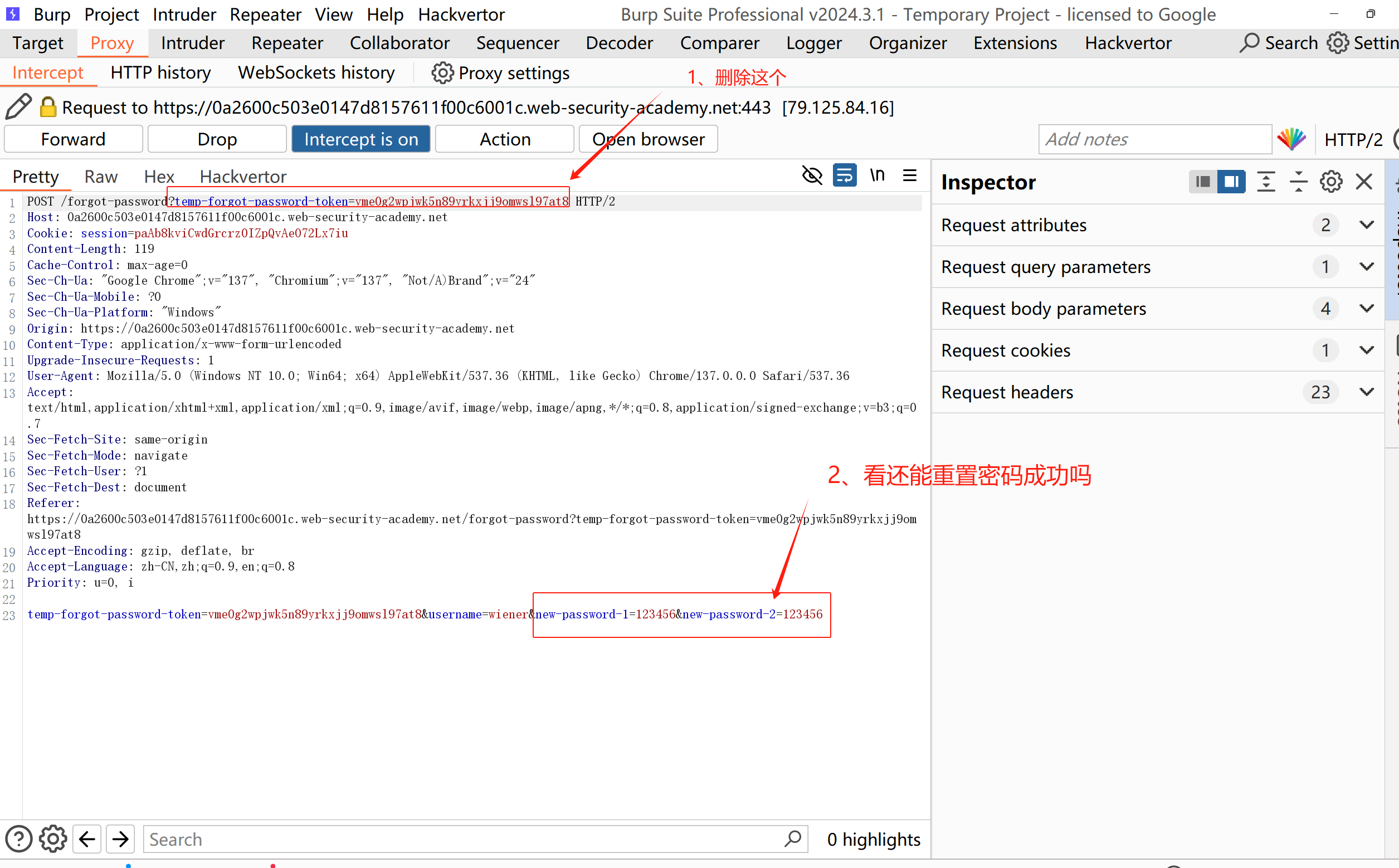Open the HTTP history tab
This screenshot has height=868, width=1399.
point(161,73)
